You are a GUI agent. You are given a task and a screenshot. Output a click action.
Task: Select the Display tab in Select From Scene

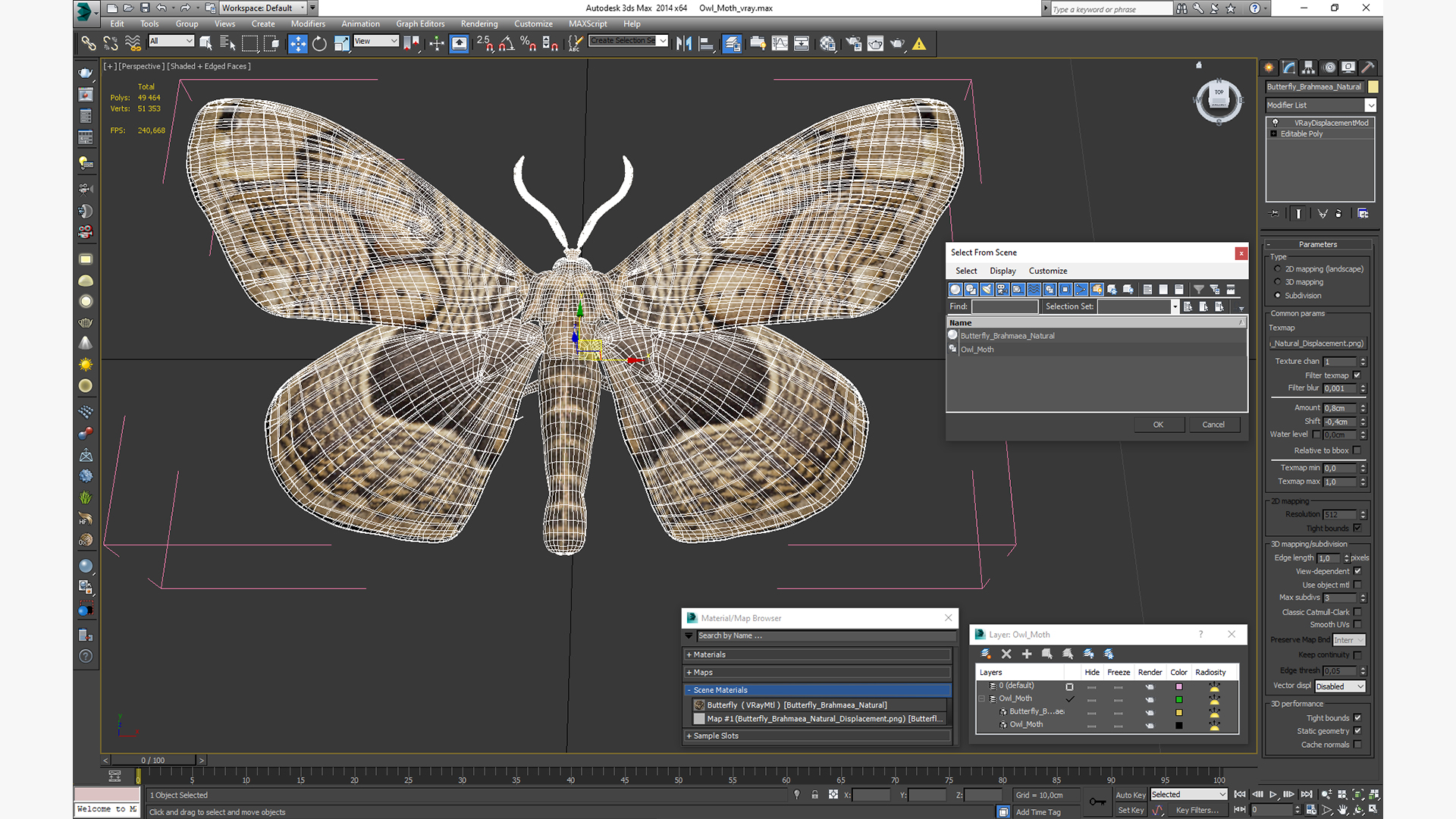point(1001,270)
